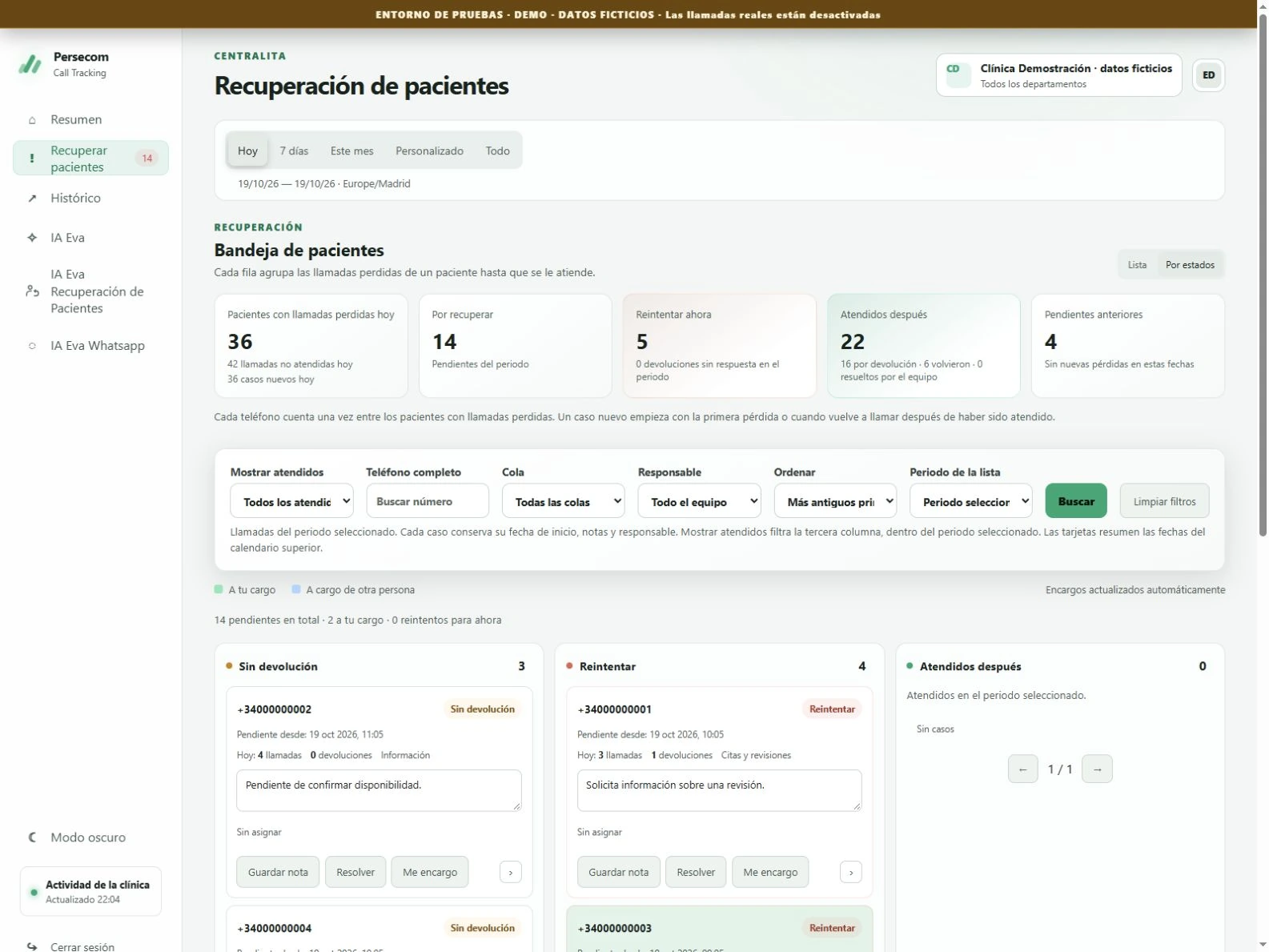Open the Responsable dropdown
The image size is (1269, 952).
(x=699, y=502)
